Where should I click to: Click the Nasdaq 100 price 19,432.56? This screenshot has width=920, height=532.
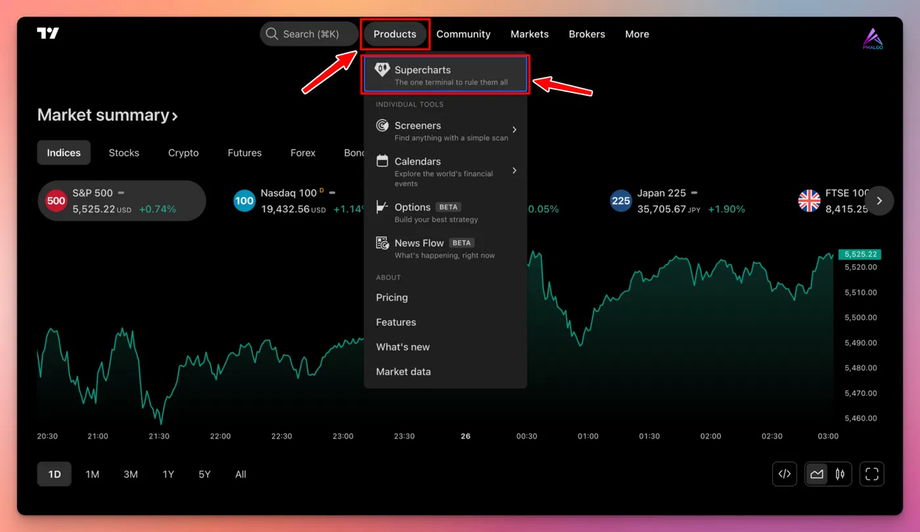[285, 209]
